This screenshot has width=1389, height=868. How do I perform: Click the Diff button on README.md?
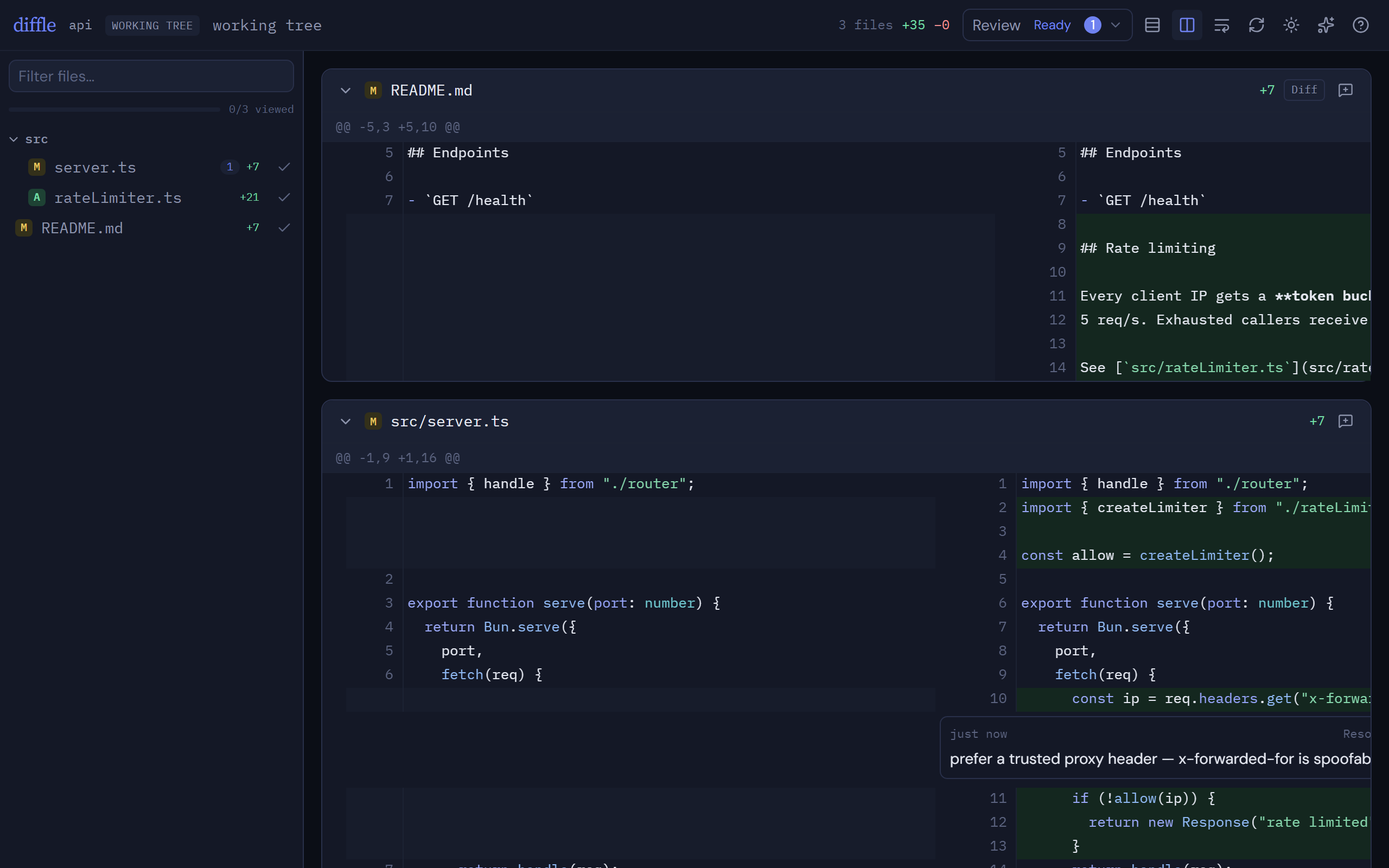coord(1304,90)
